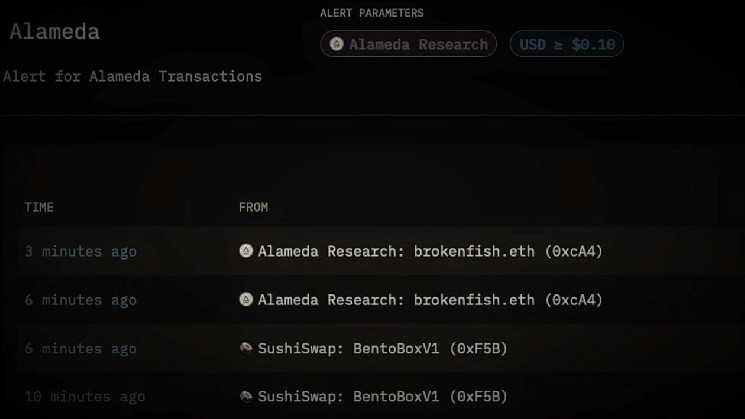This screenshot has width=745, height=419.
Task: Select the '3 minutes ago' timestamp
Action: 80,251
